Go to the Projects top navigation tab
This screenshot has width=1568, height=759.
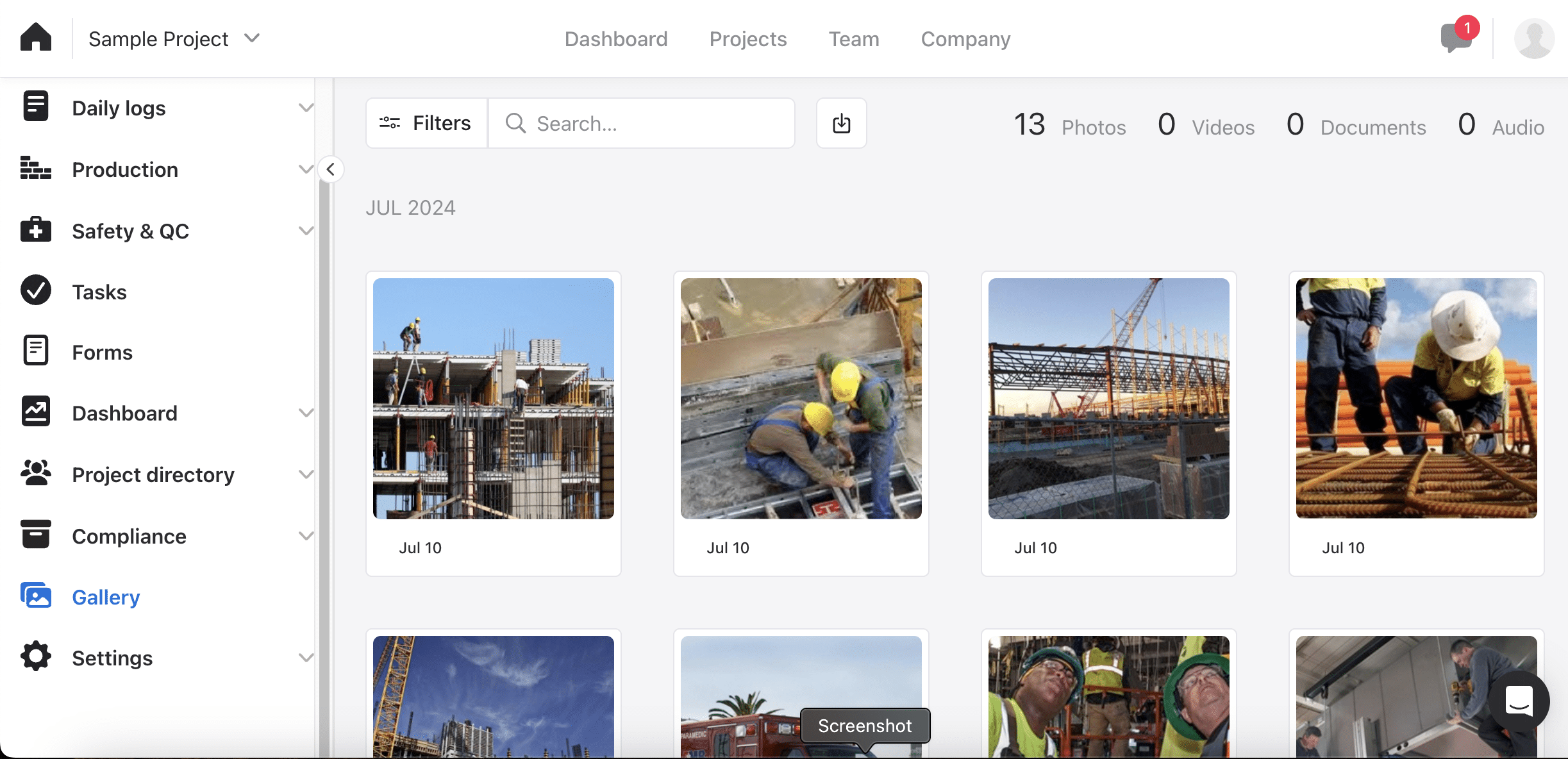747,39
